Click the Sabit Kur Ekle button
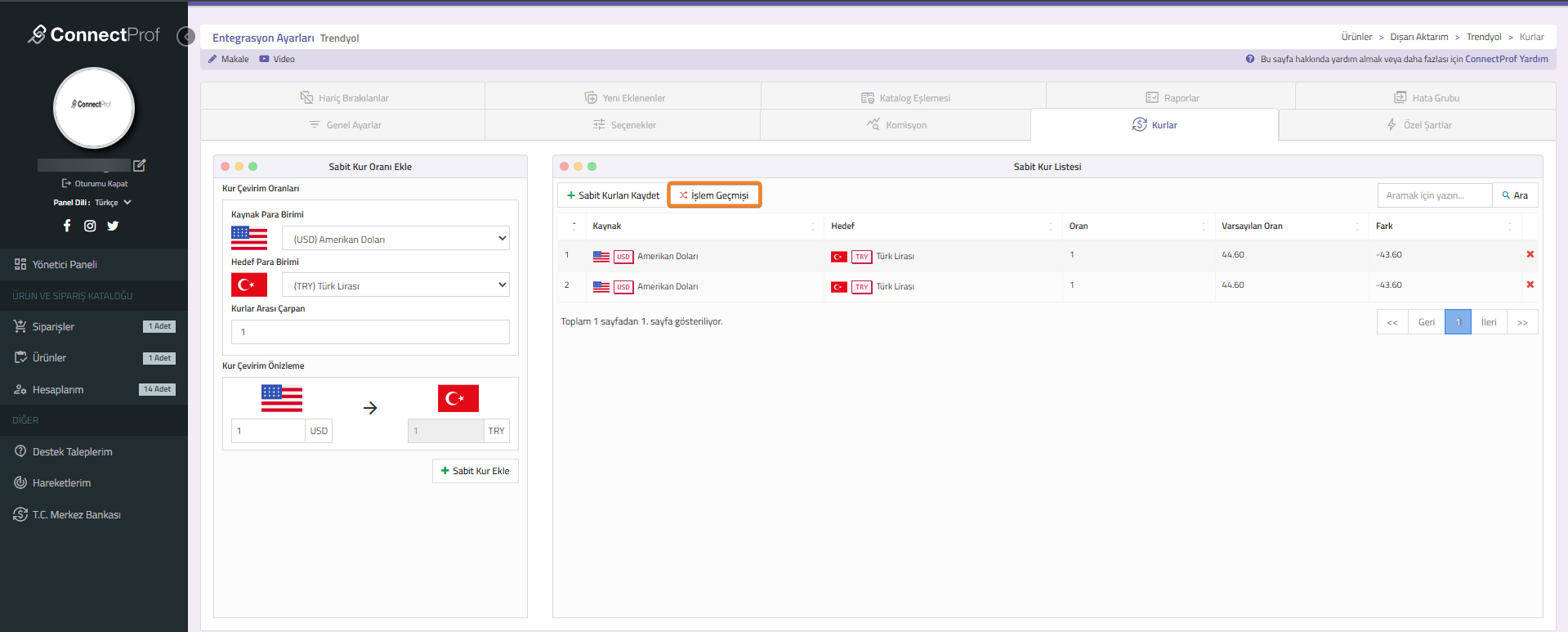This screenshot has height=632, width=1568. tap(475, 471)
